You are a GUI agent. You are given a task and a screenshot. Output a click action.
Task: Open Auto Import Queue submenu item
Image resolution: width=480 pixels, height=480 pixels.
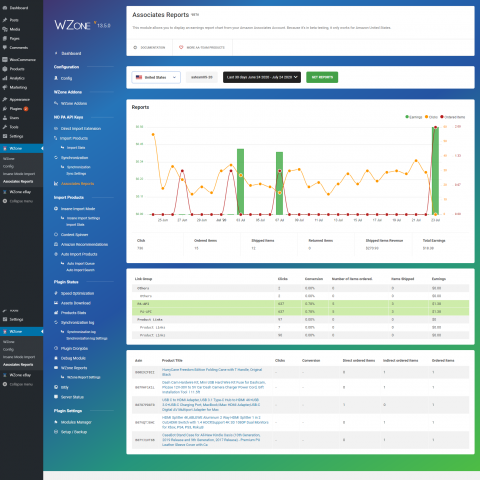(x=81, y=264)
